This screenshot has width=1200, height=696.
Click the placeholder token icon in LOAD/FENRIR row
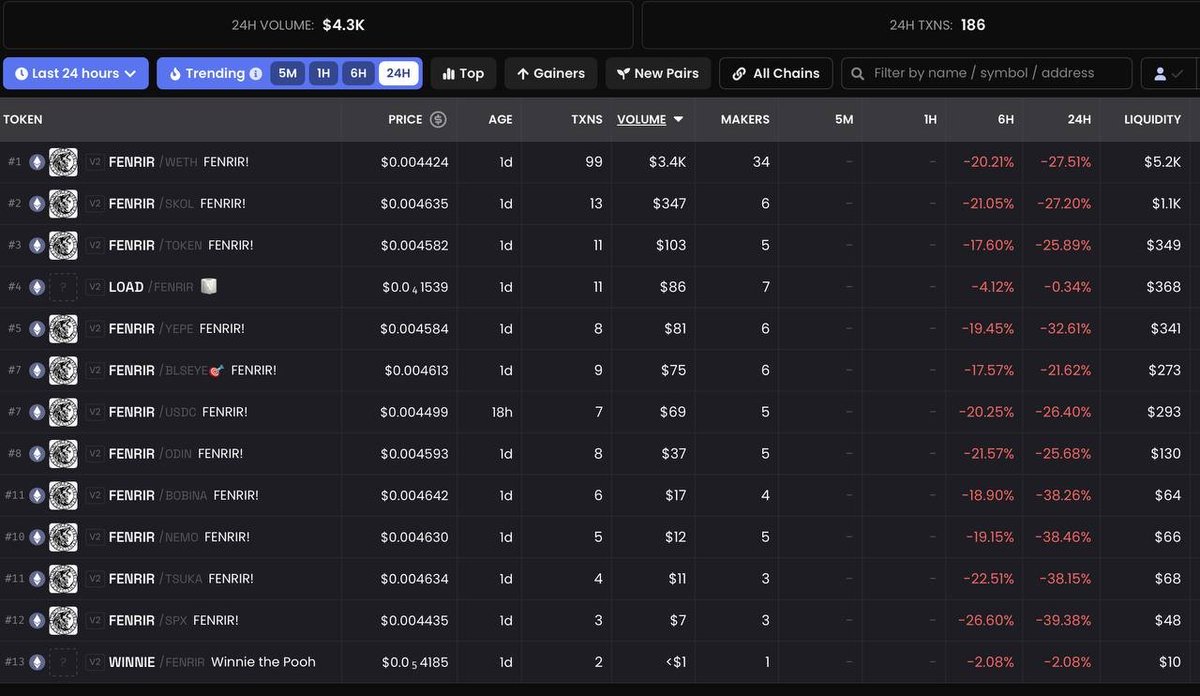[x=63, y=287]
